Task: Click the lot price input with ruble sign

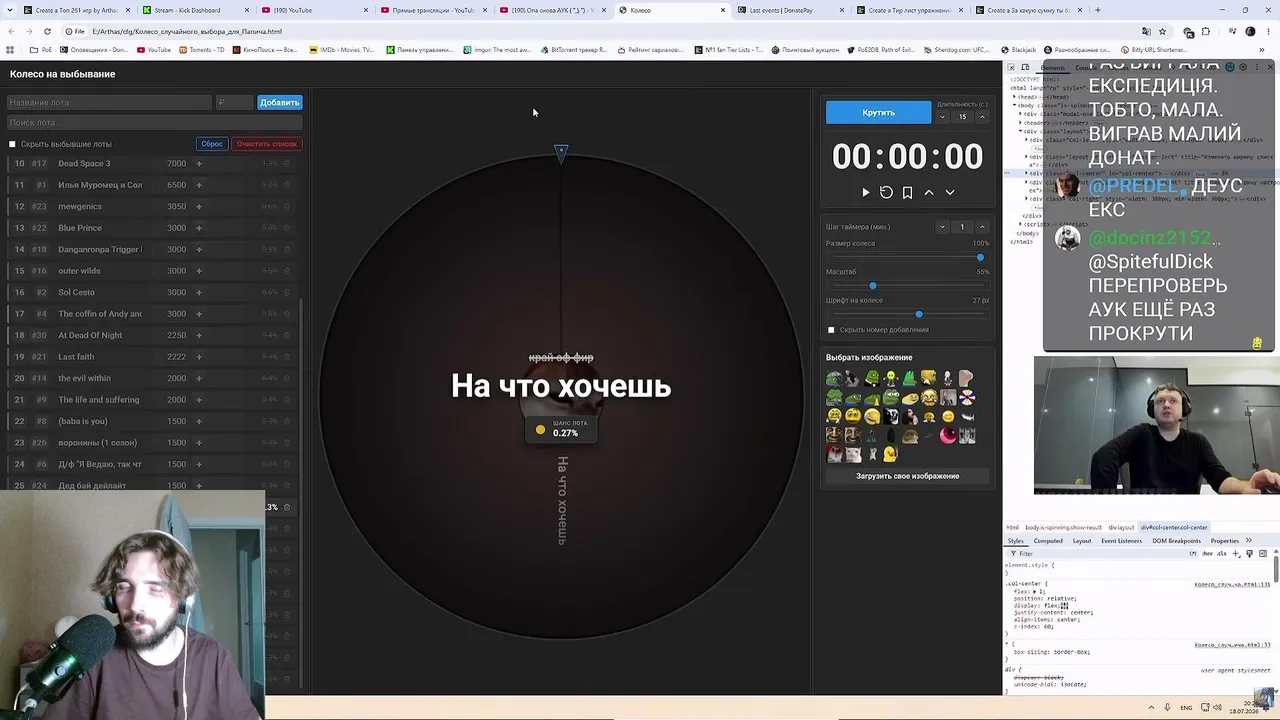Action: [x=234, y=102]
